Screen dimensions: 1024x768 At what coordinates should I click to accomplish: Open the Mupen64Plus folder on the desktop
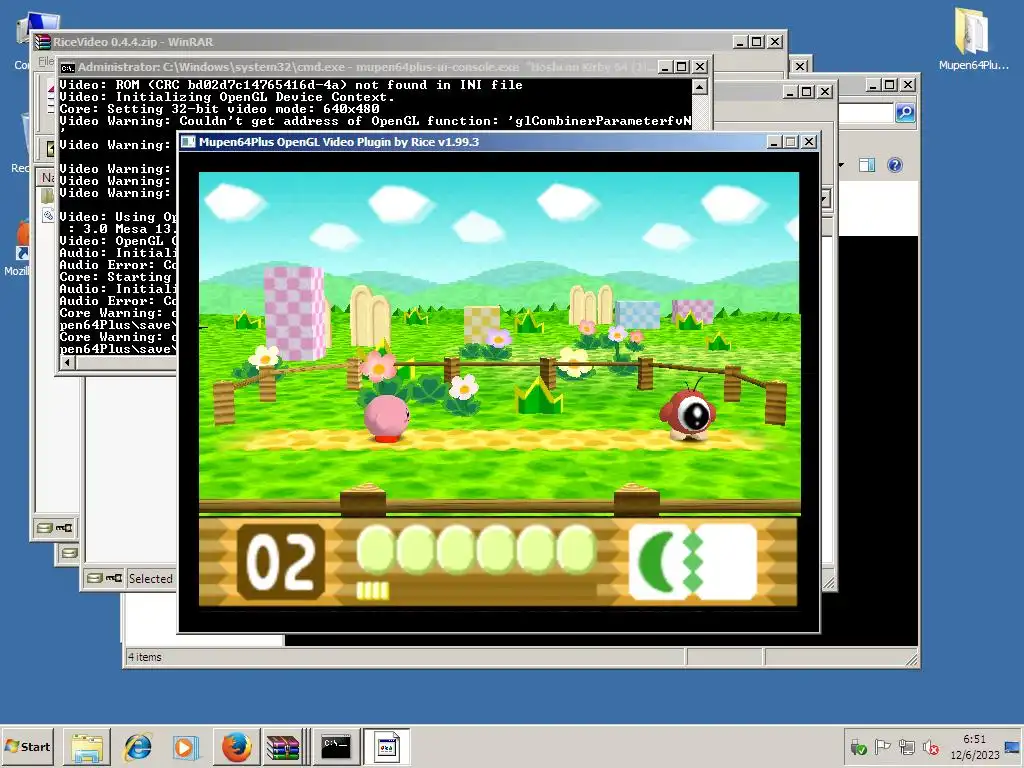pos(972,38)
